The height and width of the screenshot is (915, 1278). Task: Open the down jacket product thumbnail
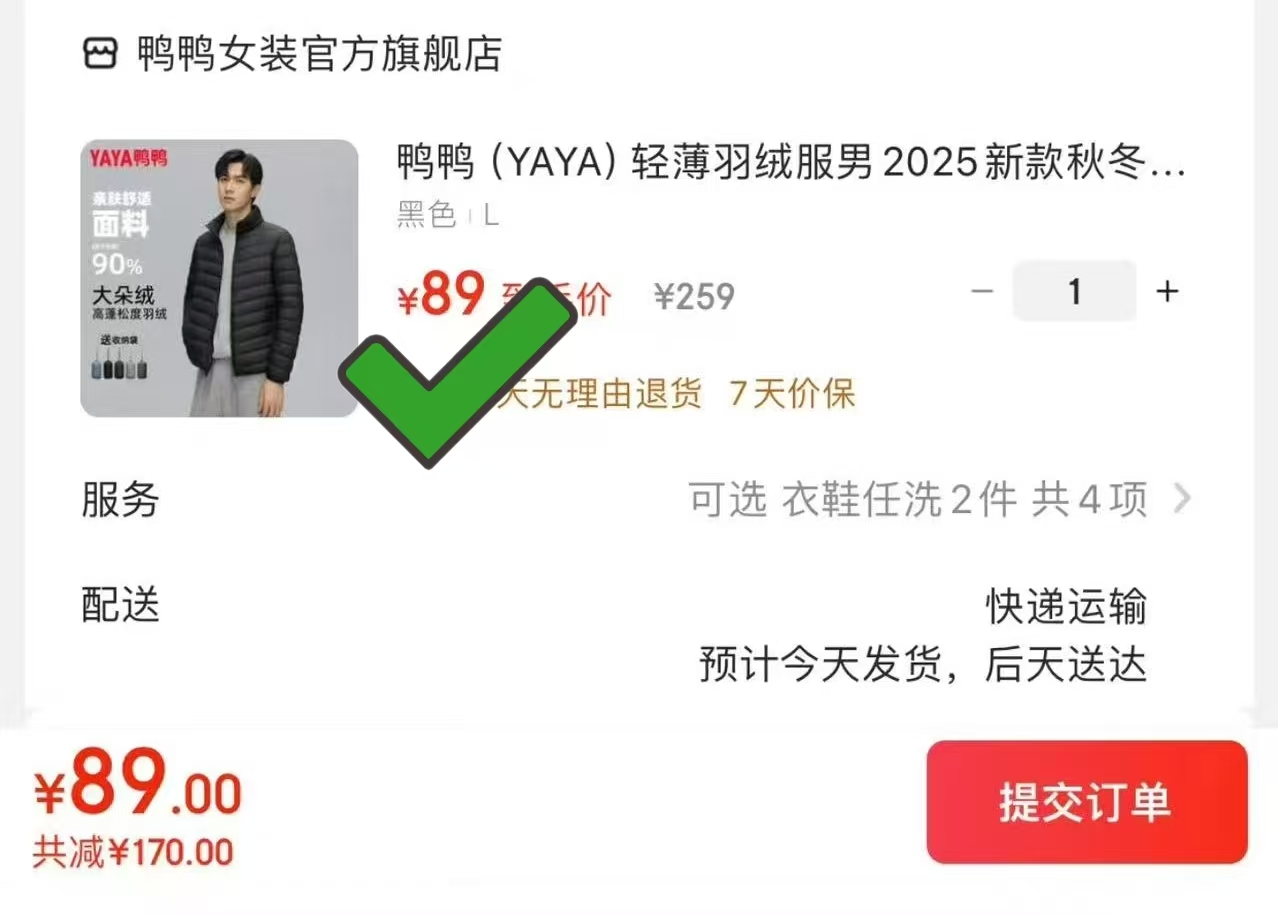pyautogui.click(x=219, y=278)
